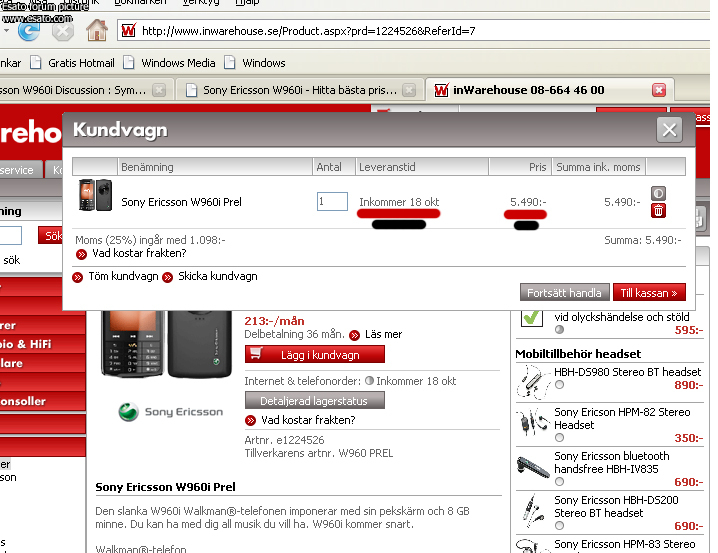Click the large W960i product image
The height and width of the screenshot is (553, 718).
click(166, 345)
